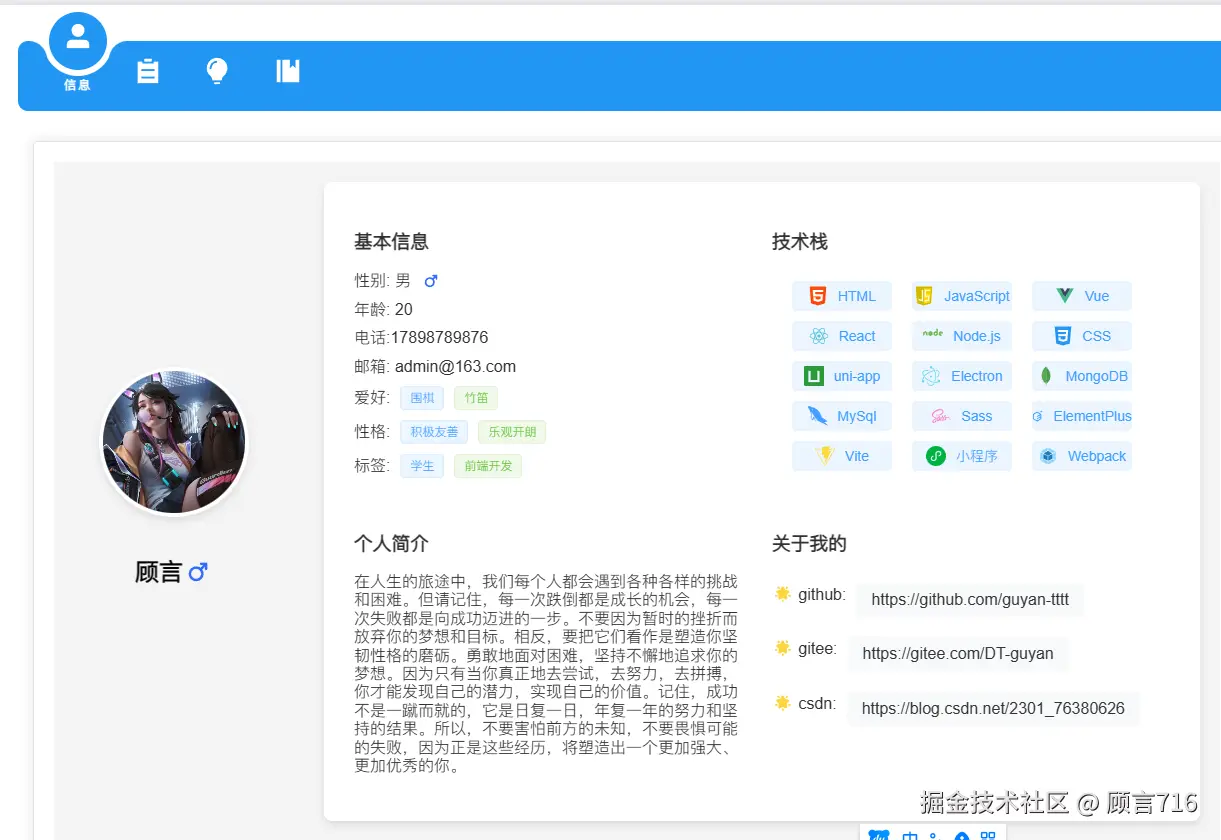Open the Gitee link DT-guyan
The width and height of the screenshot is (1221, 840).
click(958, 654)
